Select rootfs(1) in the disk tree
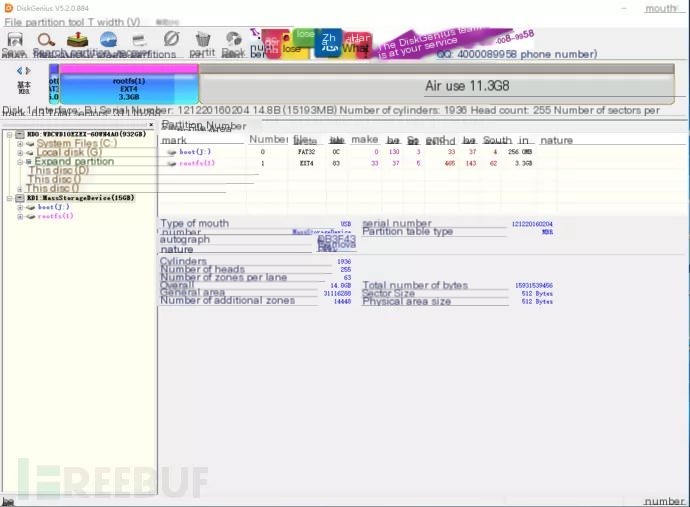Image resolution: width=690 pixels, height=507 pixels. 55,216
